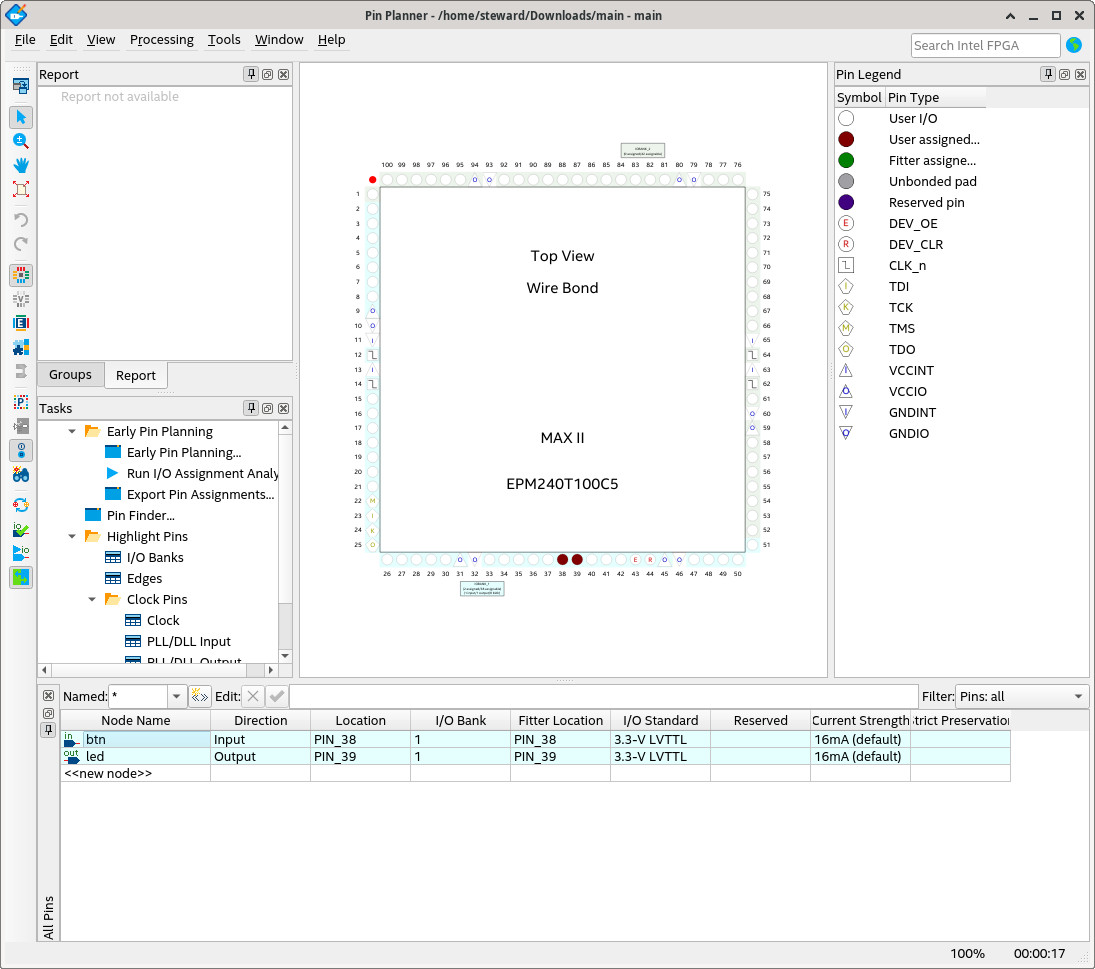Open the Tools menu
Viewport: 1095px width, 969px height.
click(224, 40)
